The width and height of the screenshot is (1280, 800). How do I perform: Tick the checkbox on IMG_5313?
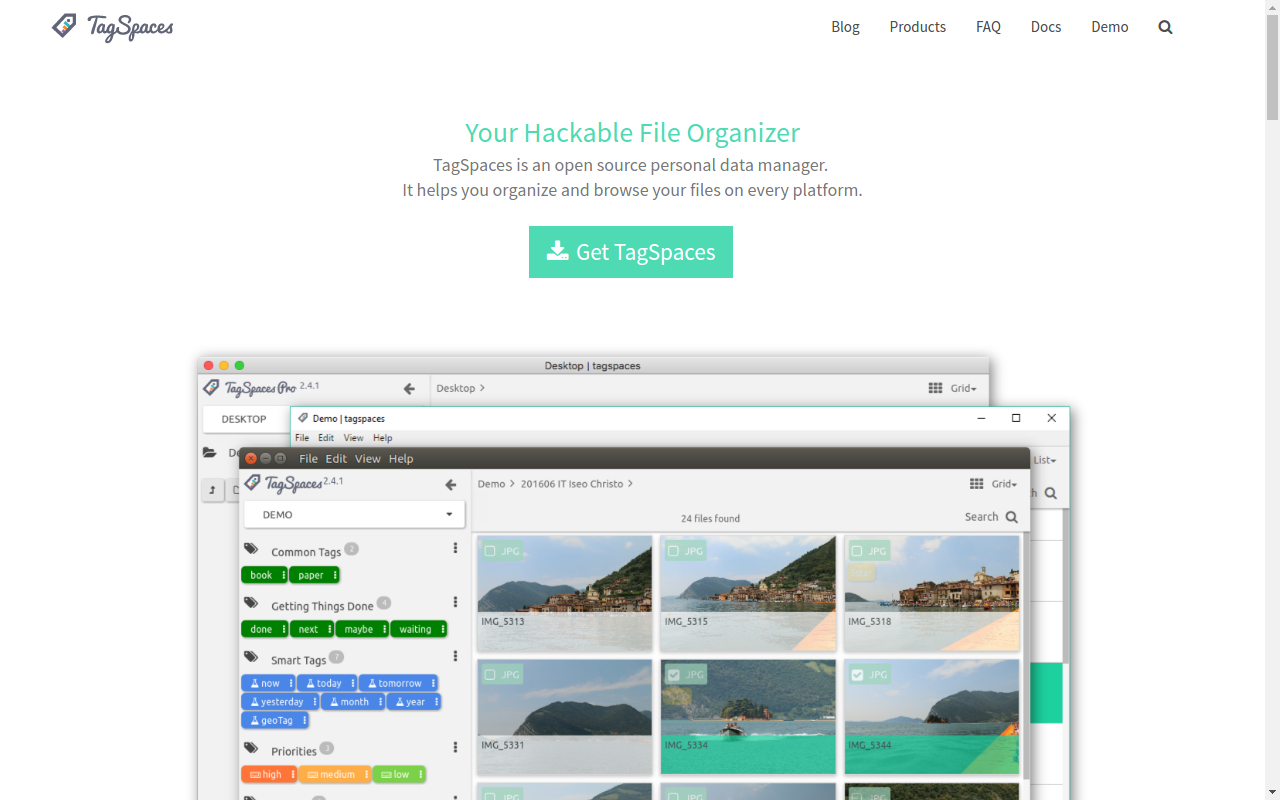(x=489, y=551)
